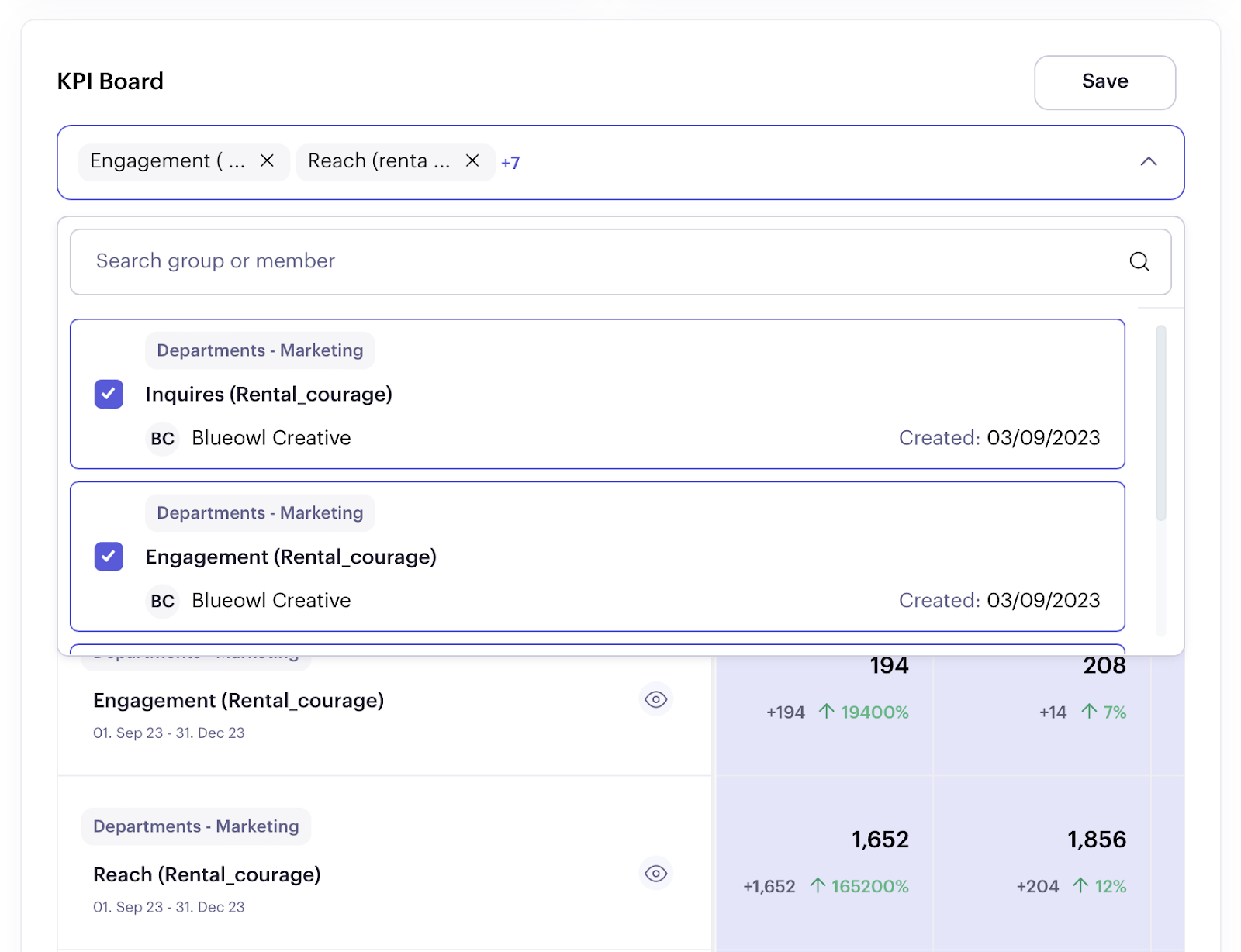Uncheck Inquires (Rental_courage) checkbox
Screen dimensions: 1241x952
click(x=109, y=394)
